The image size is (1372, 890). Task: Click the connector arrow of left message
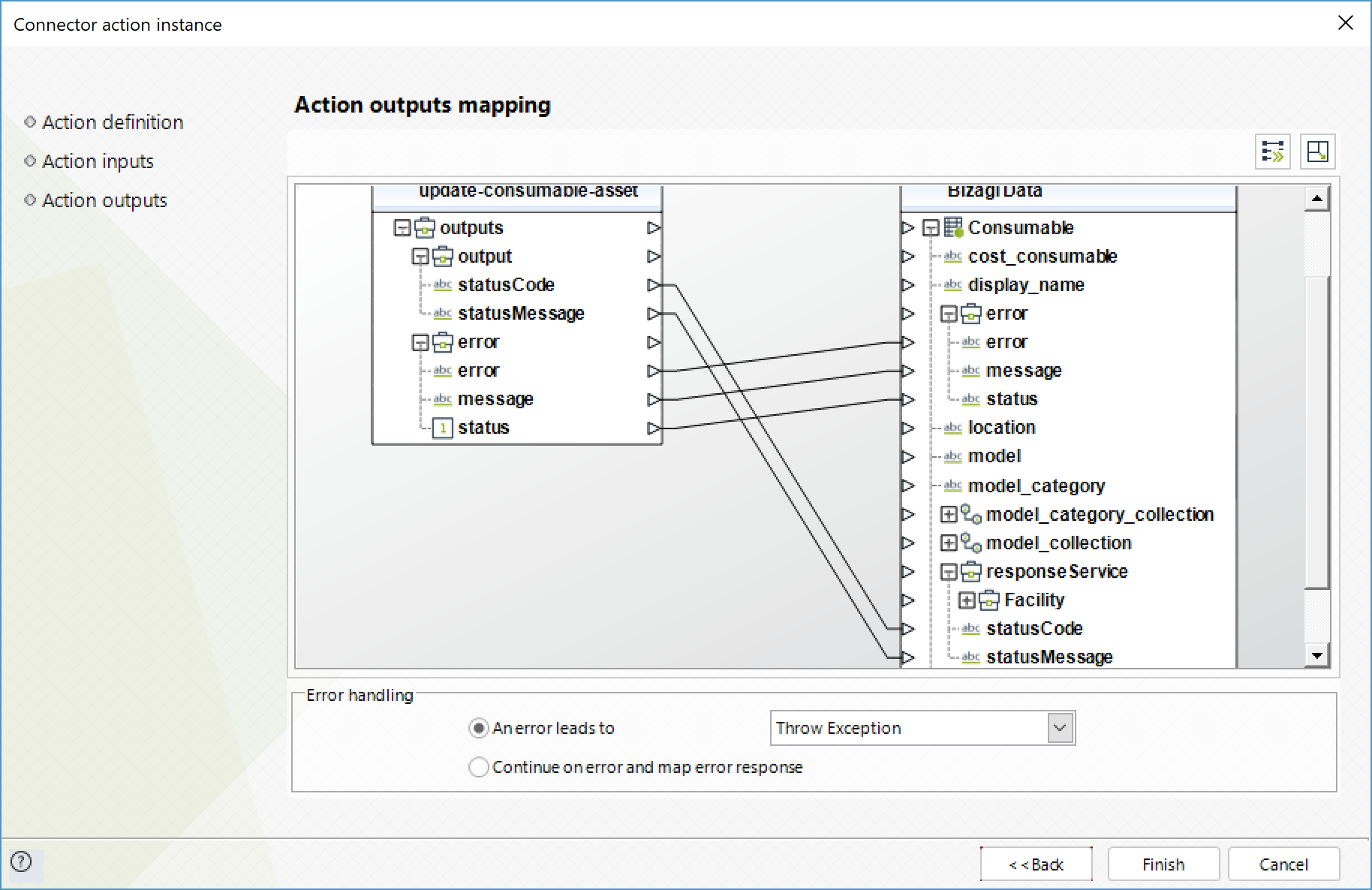click(x=654, y=399)
